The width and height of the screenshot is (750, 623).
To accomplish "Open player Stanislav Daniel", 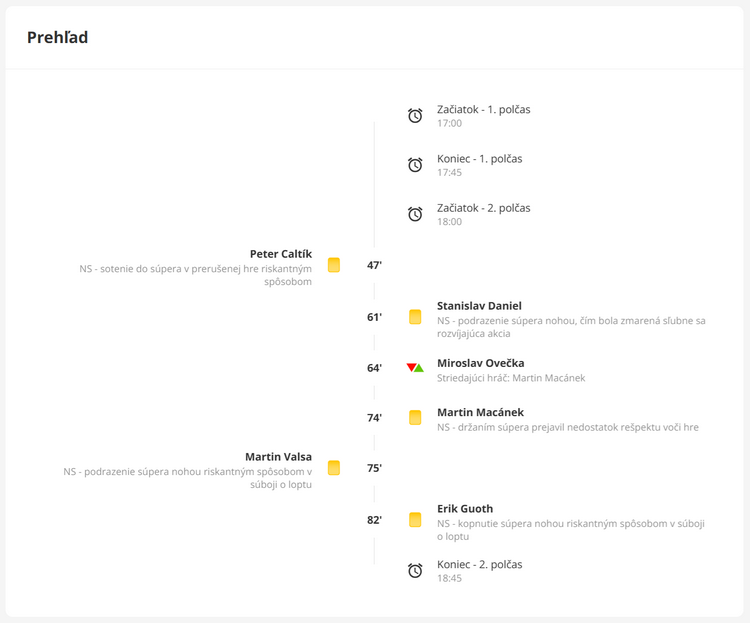I will [479, 306].
